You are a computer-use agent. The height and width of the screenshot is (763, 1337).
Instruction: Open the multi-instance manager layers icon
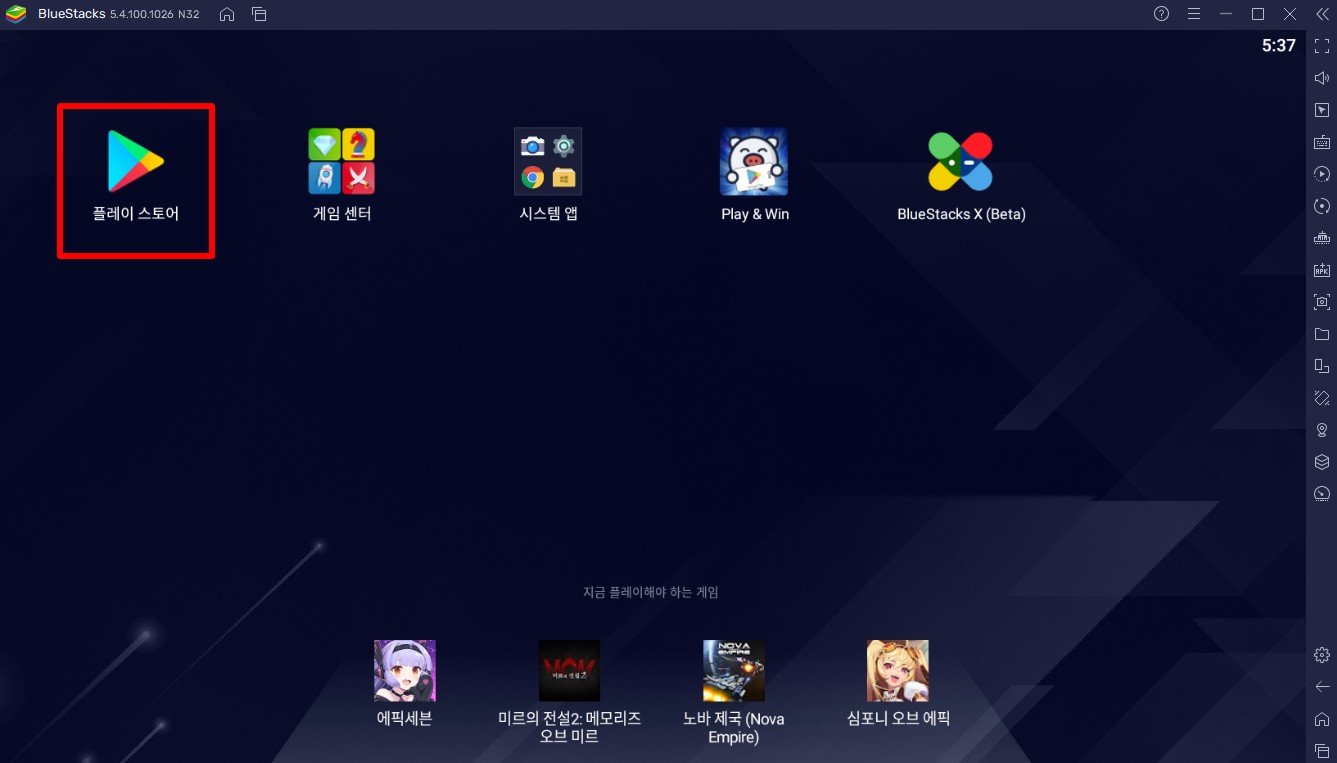click(1322, 462)
